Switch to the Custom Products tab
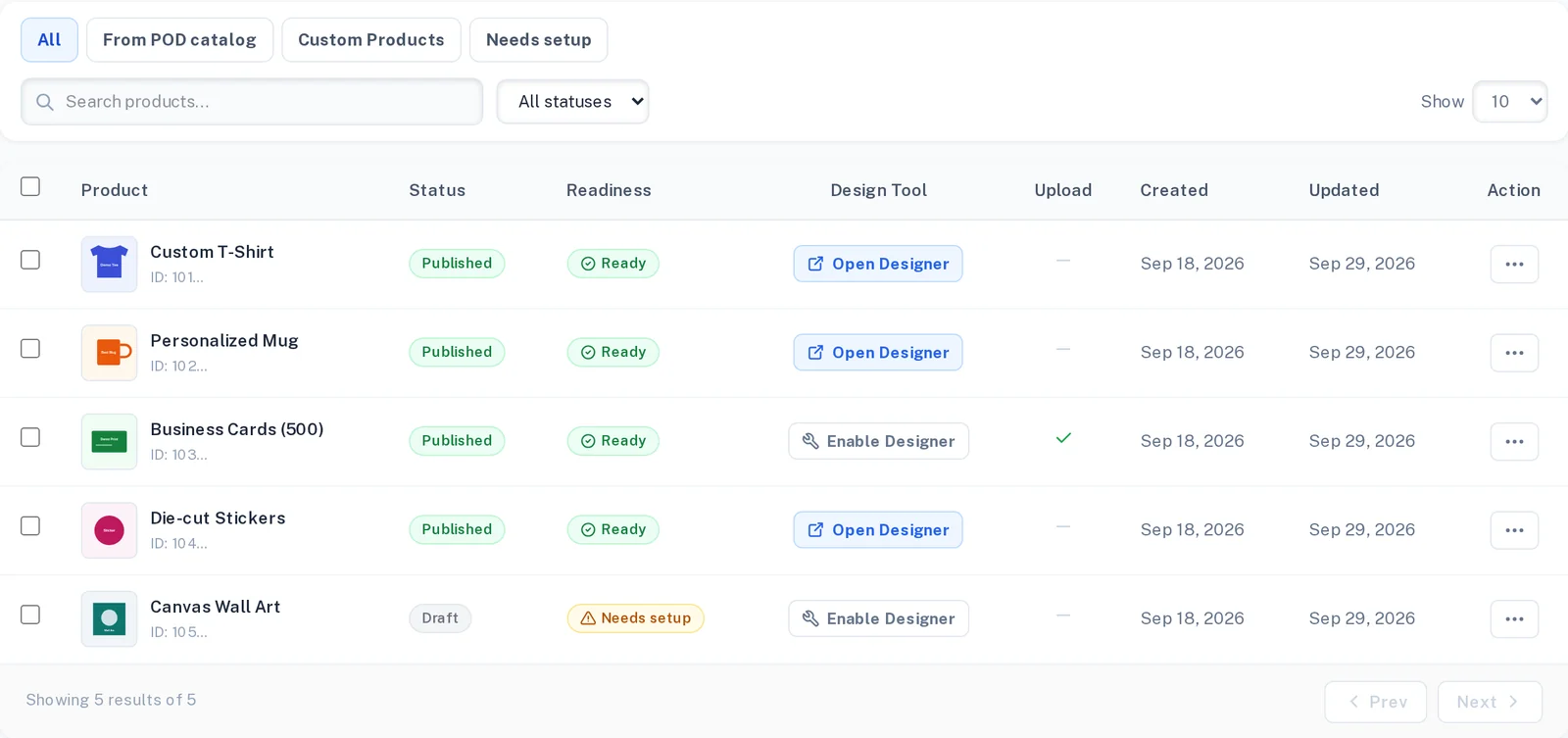Viewport: 1568px width, 738px height. tap(371, 40)
